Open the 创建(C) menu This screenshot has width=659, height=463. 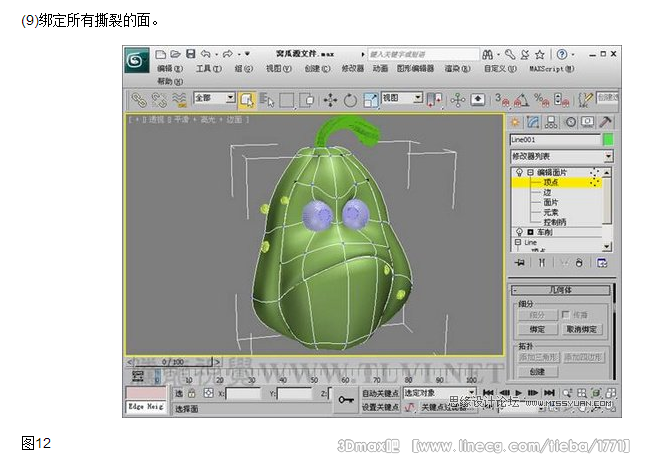[317, 68]
